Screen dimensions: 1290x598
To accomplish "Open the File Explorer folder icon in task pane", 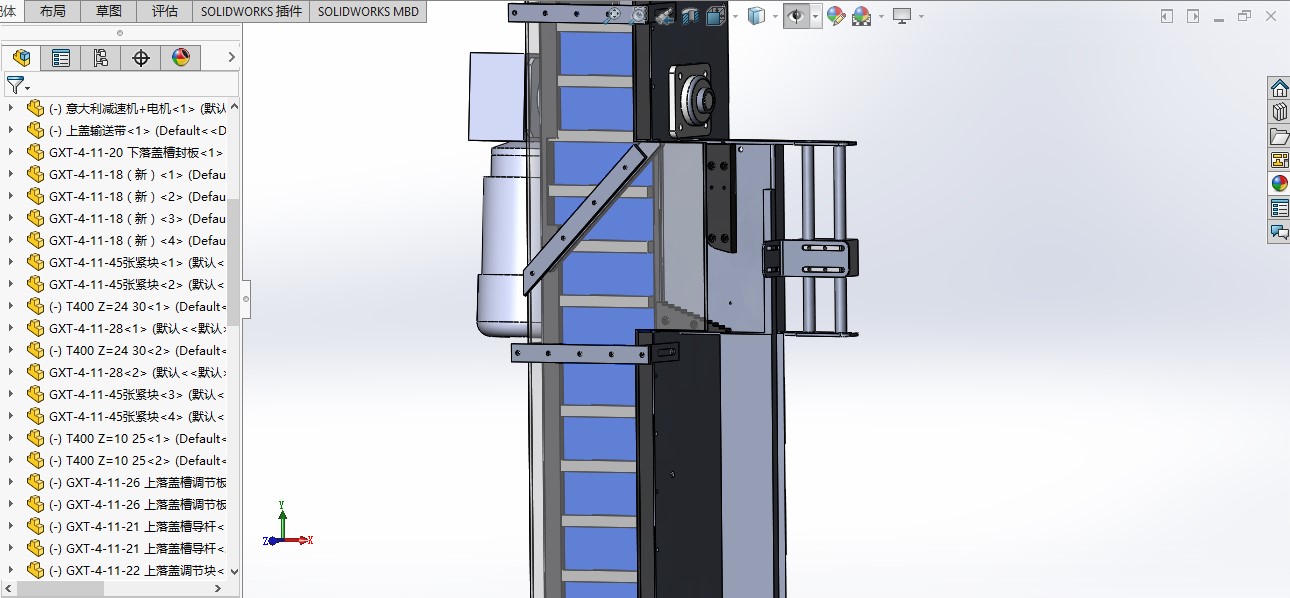I will pyautogui.click(x=1279, y=136).
